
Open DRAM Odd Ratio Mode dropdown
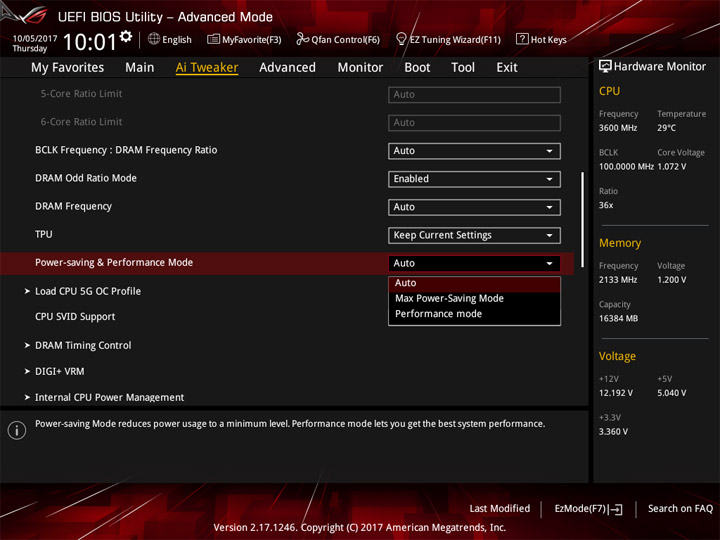474,179
